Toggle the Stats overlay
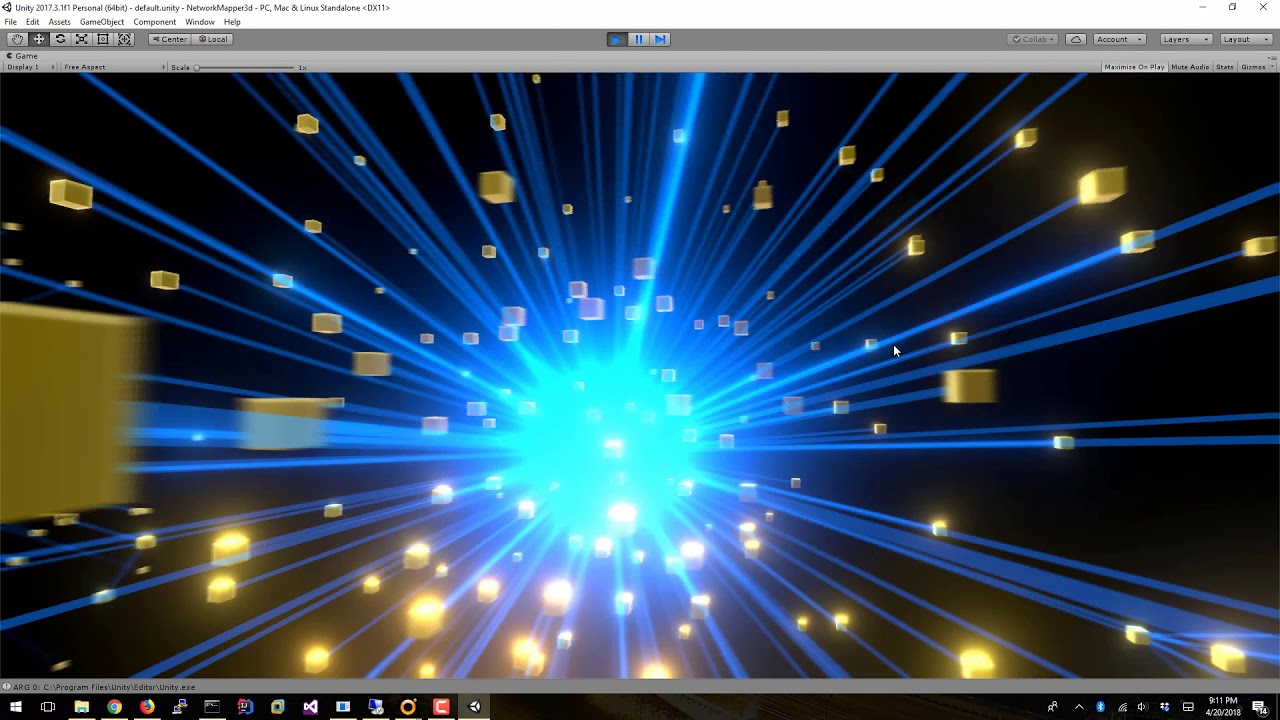 [1225, 67]
